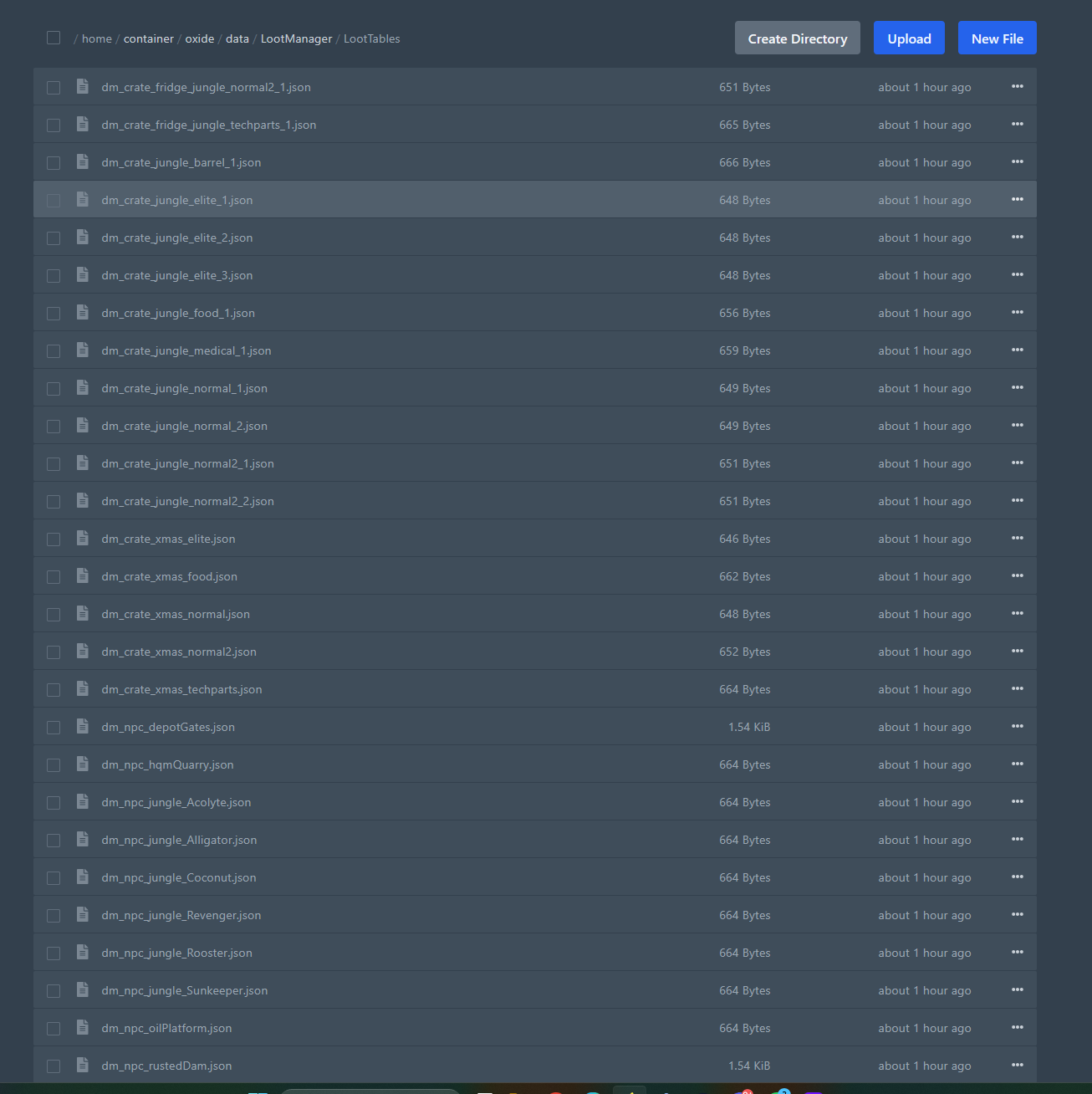This screenshot has width=1092, height=1094.
Task: Click file icon for dm_crate_jungle_barrel_1.json
Action: [83, 162]
